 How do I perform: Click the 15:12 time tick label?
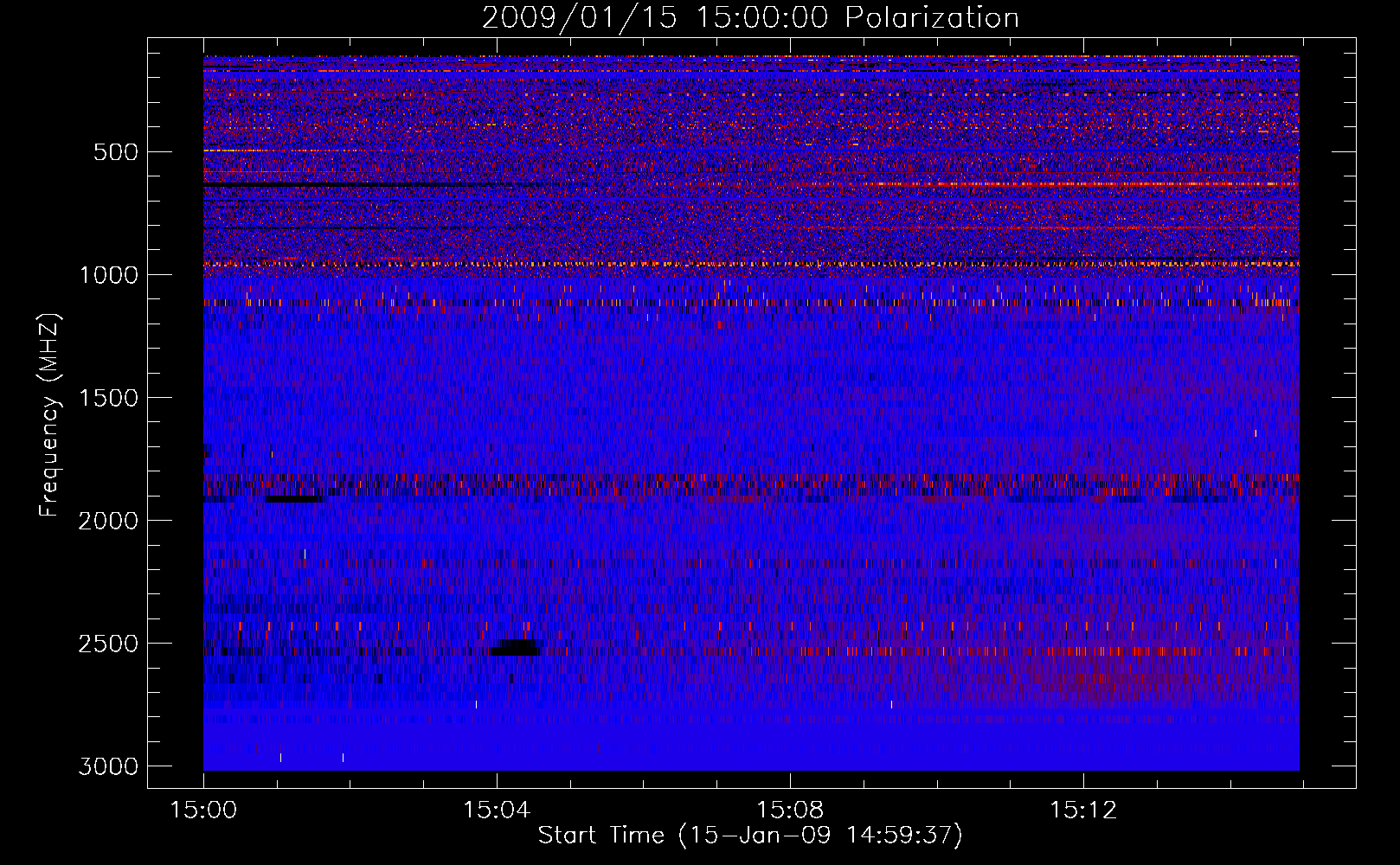pyautogui.click(x=1082, y=811)
